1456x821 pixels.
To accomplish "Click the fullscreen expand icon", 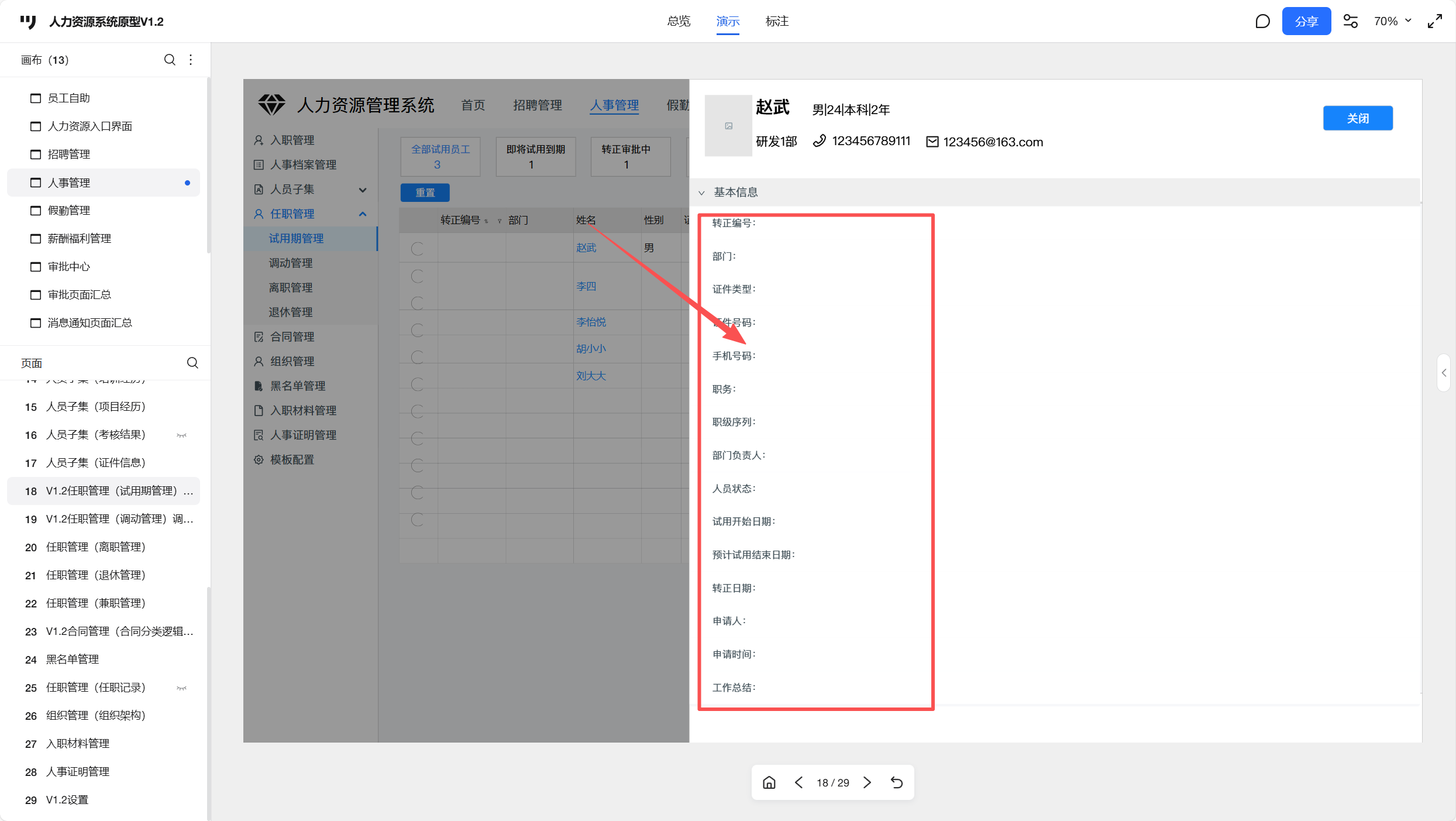I will pos(1435,22).
